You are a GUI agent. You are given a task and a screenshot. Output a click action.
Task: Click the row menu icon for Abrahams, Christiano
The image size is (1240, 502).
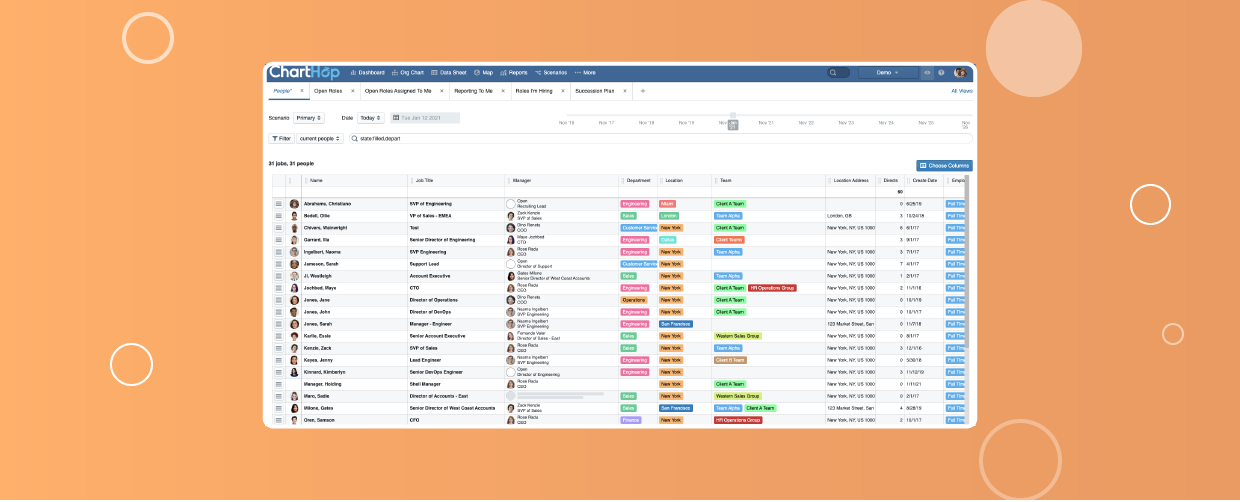(279, 204)
